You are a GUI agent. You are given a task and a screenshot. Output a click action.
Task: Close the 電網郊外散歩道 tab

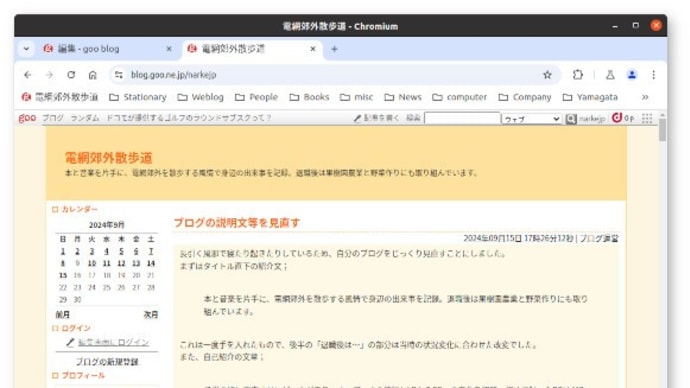[x=313, y=49]
